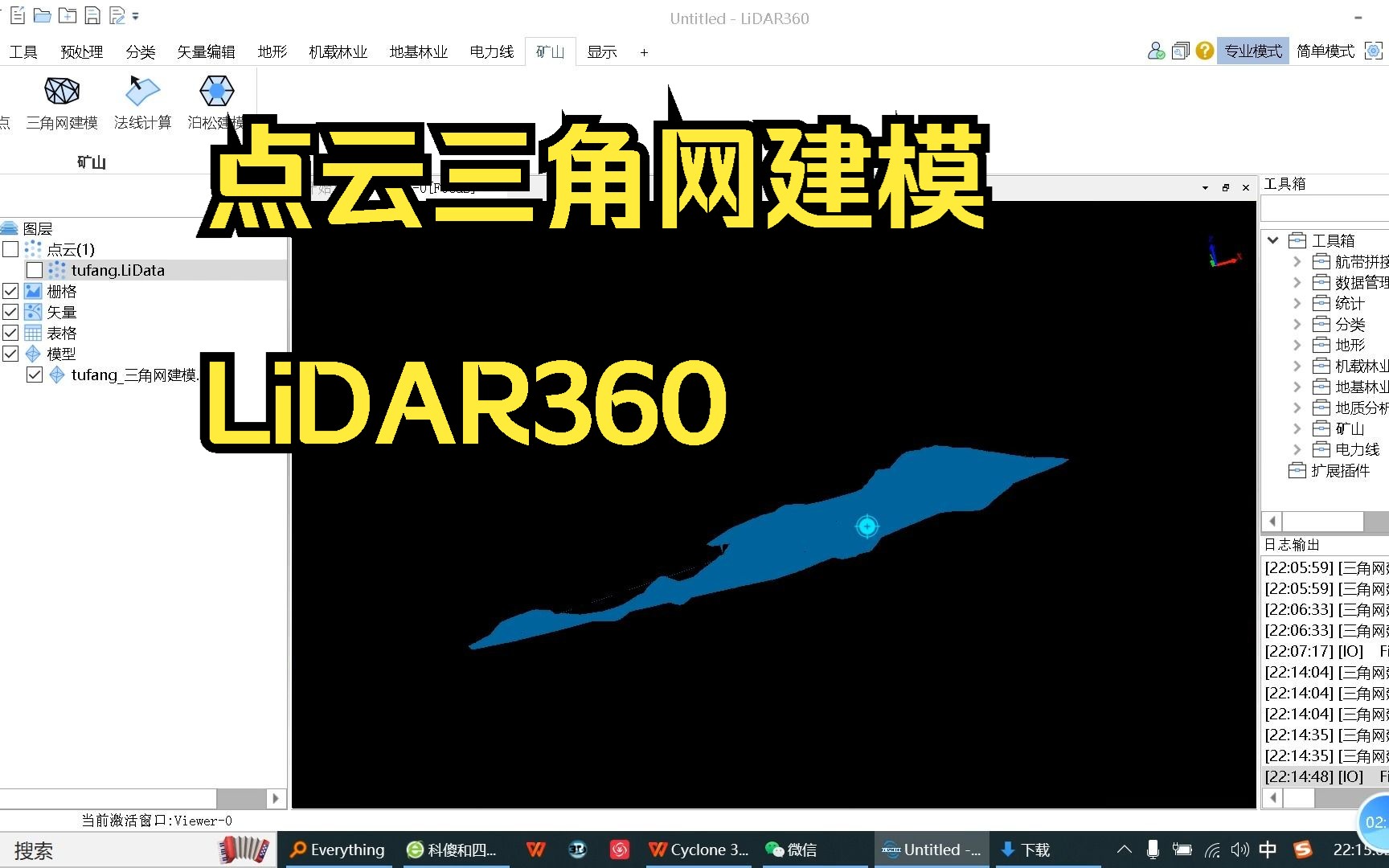The height and width of the screenshot is (868, 1389).
Task: Open the microphone tray icon
Action: 1153,850
